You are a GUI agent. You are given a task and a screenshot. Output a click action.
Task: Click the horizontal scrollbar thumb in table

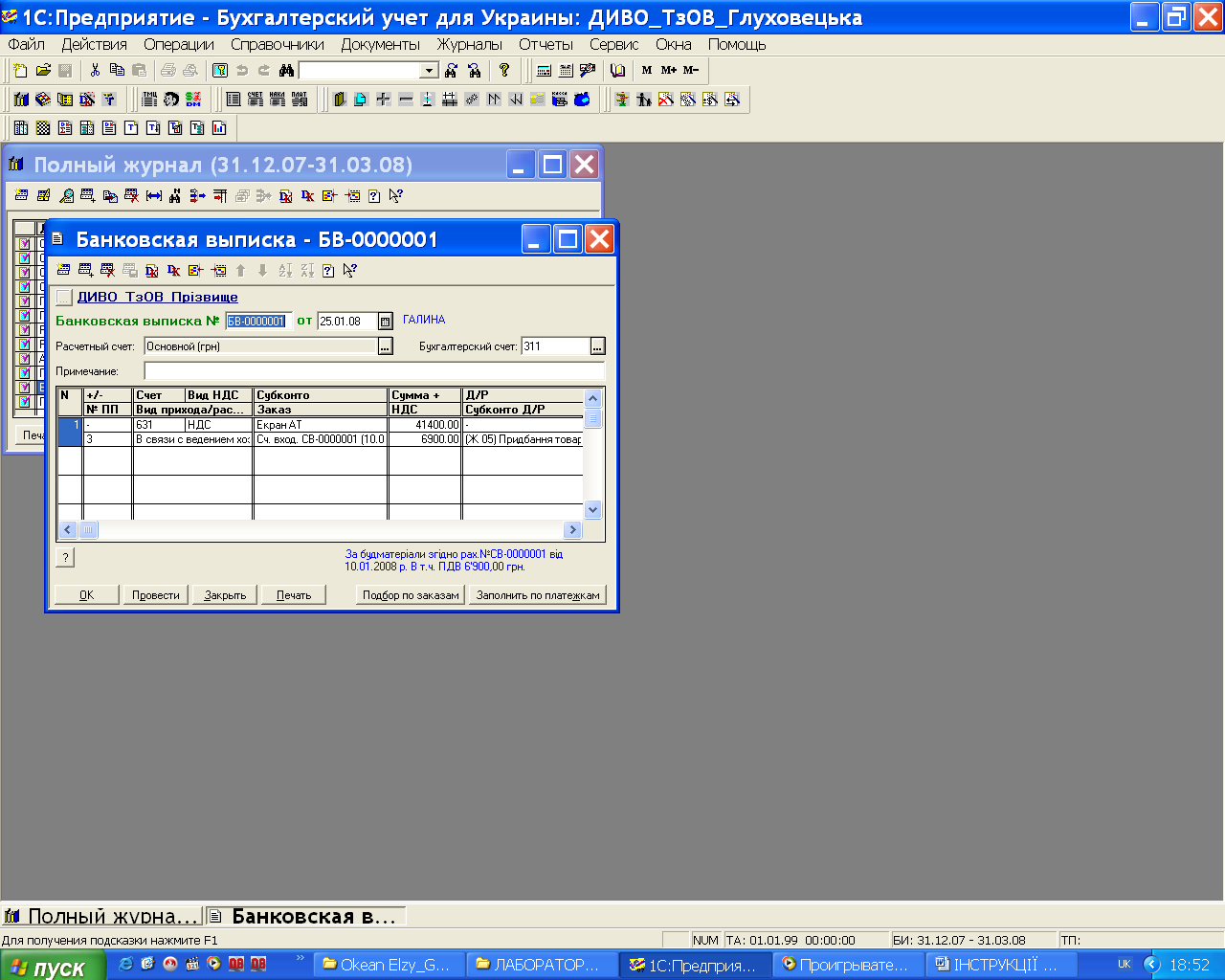point(88,529)
